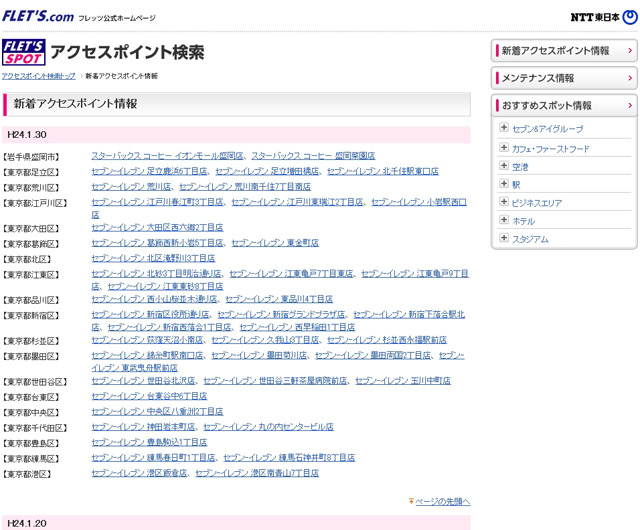Click the FLET'S SPOT logo
The image size is (640, 530).
pos(24,52)
